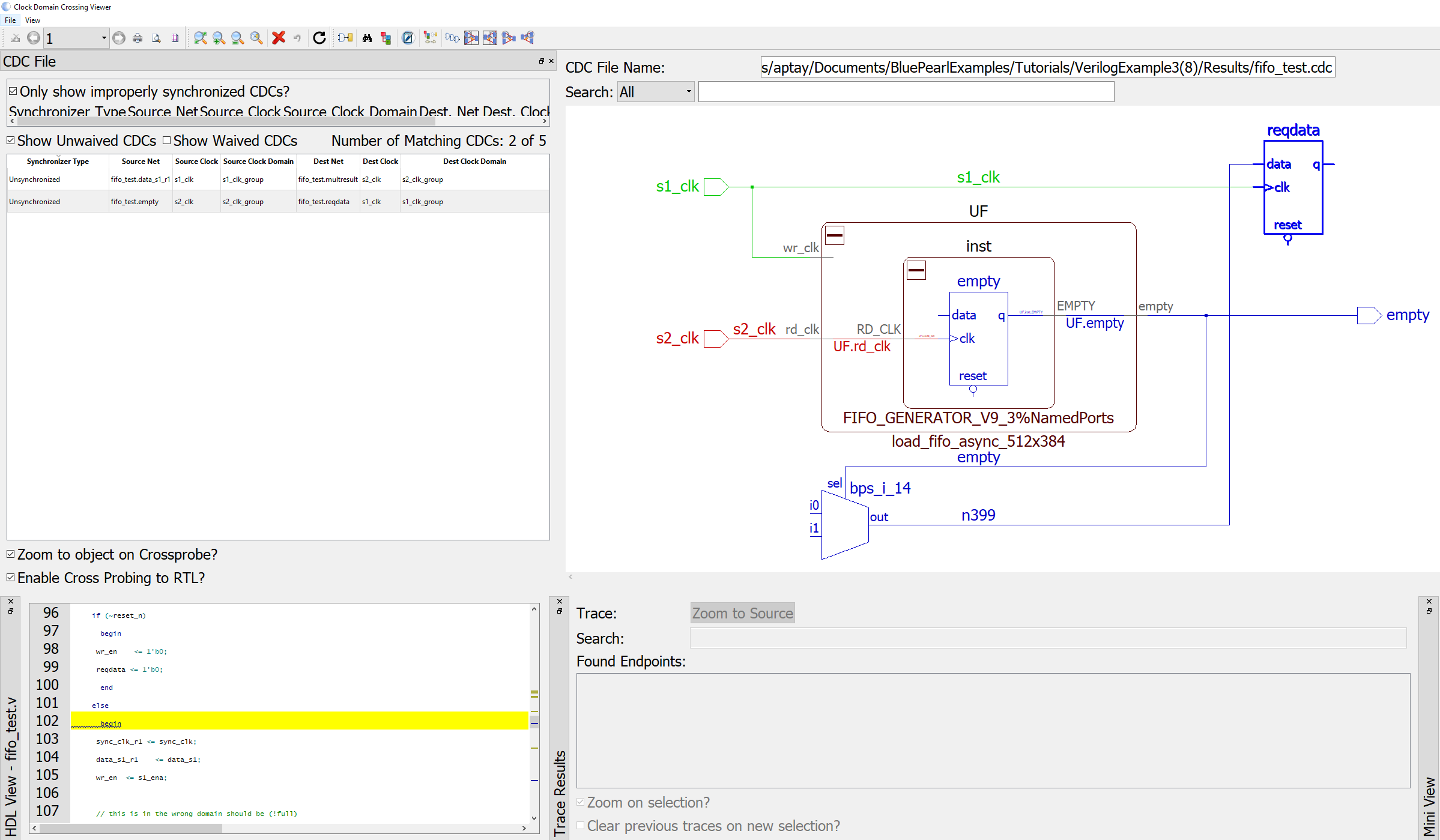The width and height of the screenshot is (1440, 840).
Task: Open the File menu
Action: tap(10, 20)
